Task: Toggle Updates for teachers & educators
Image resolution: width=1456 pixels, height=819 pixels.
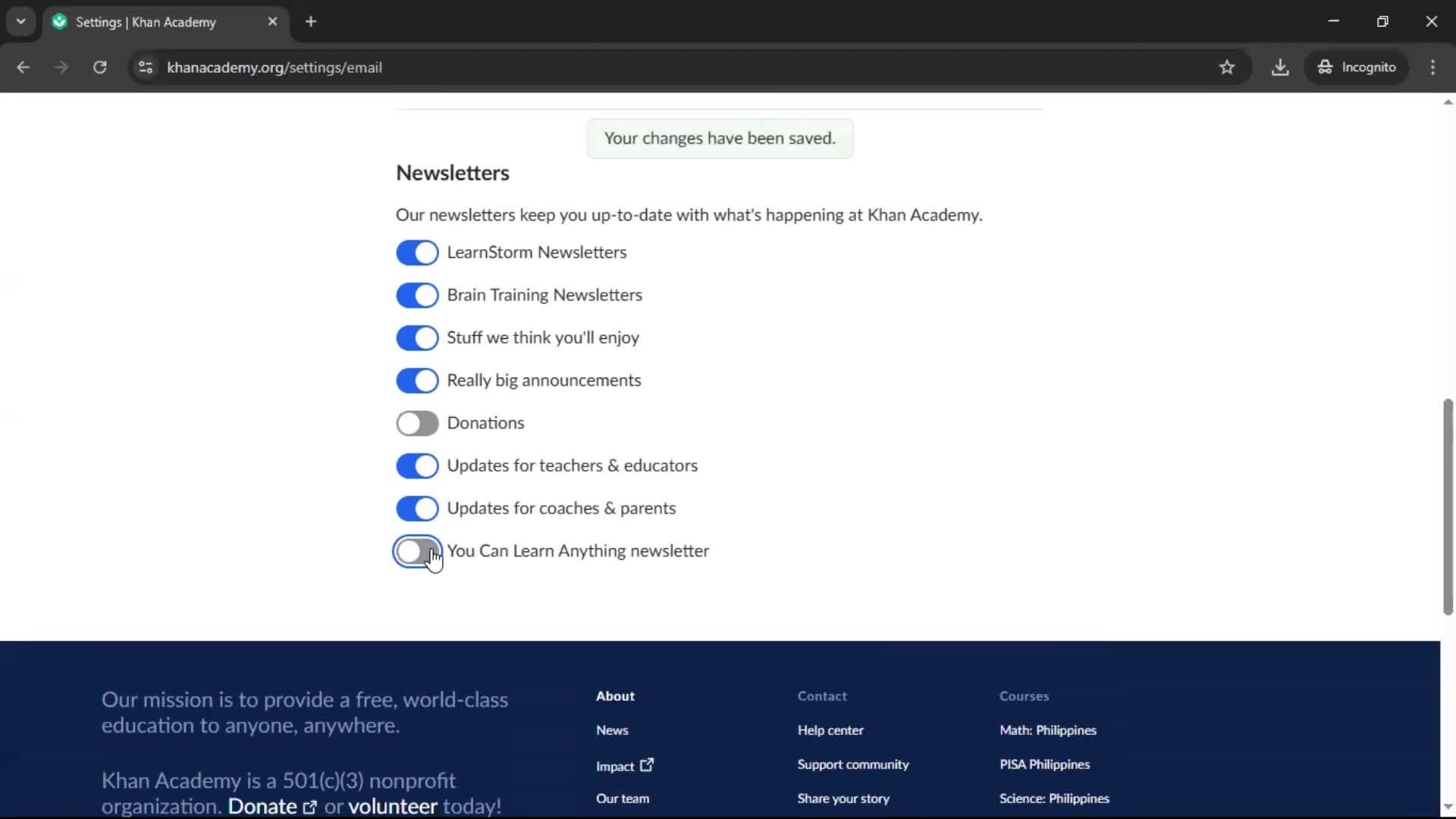Action: click(417, 466)
